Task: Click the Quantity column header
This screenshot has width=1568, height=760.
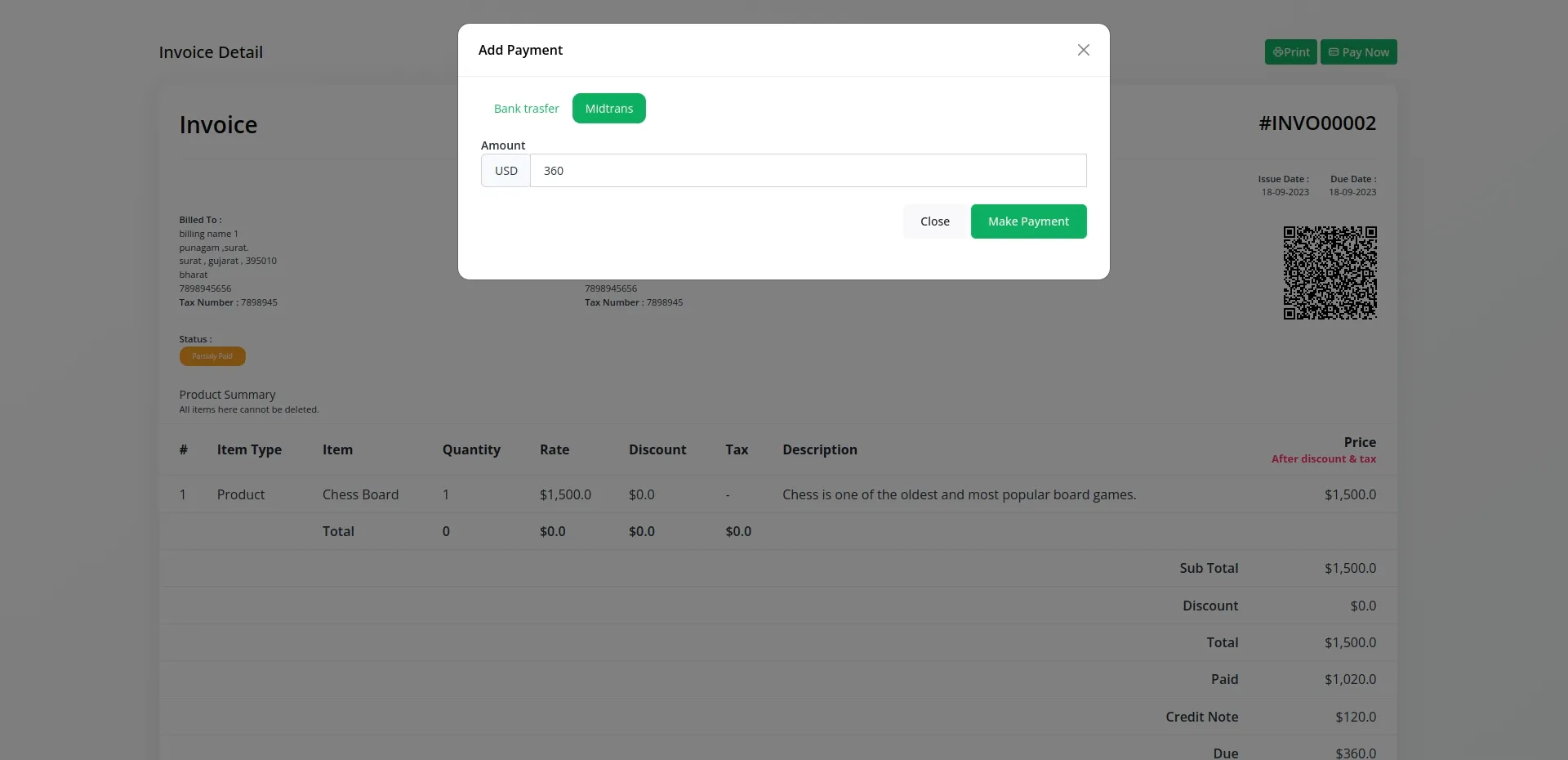Action: coord(471,449)
